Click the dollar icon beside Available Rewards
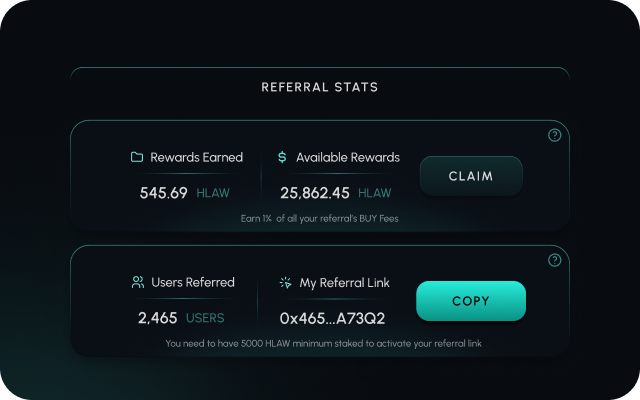Screen dimensions: 640x400 coord(282,157)
